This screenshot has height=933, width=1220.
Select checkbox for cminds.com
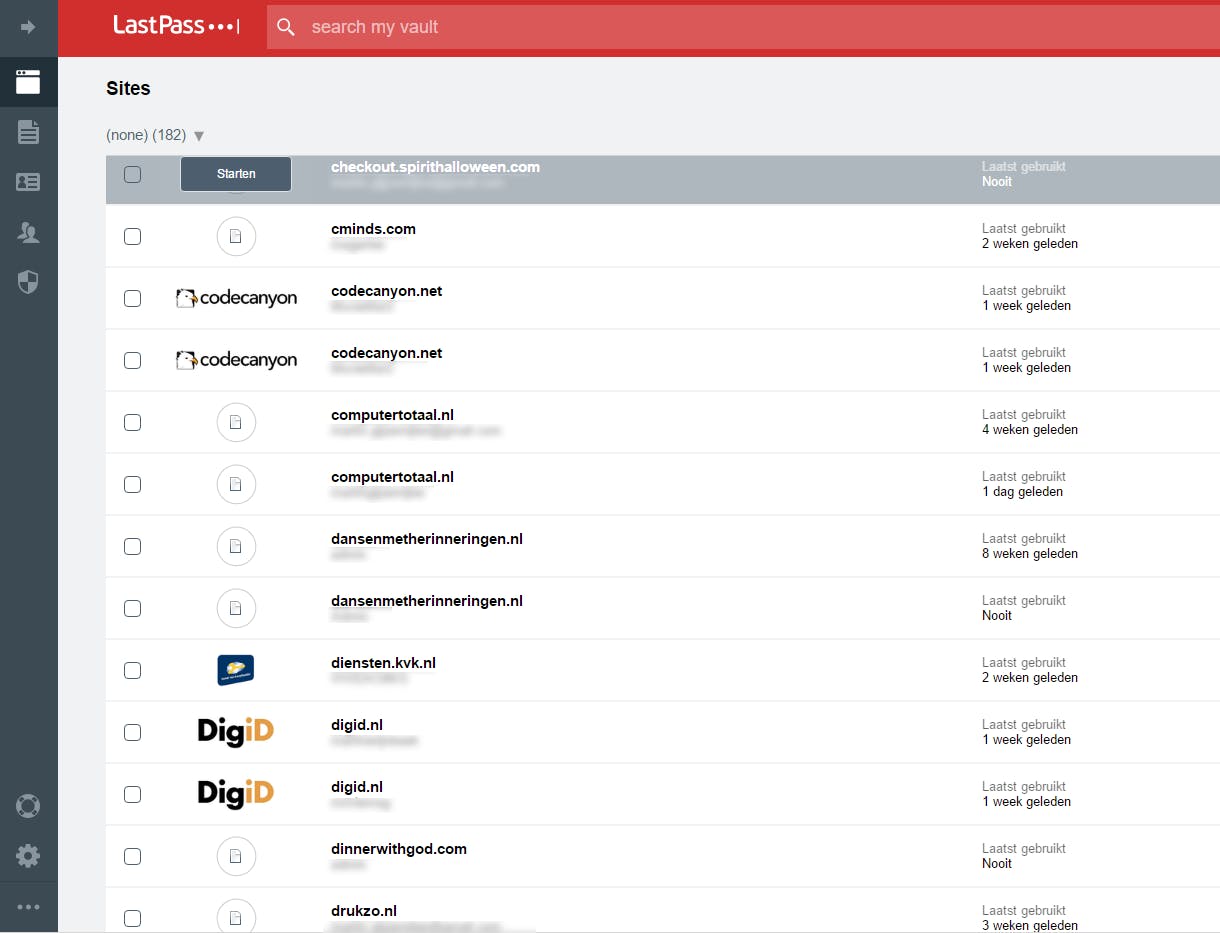[132, 236]
